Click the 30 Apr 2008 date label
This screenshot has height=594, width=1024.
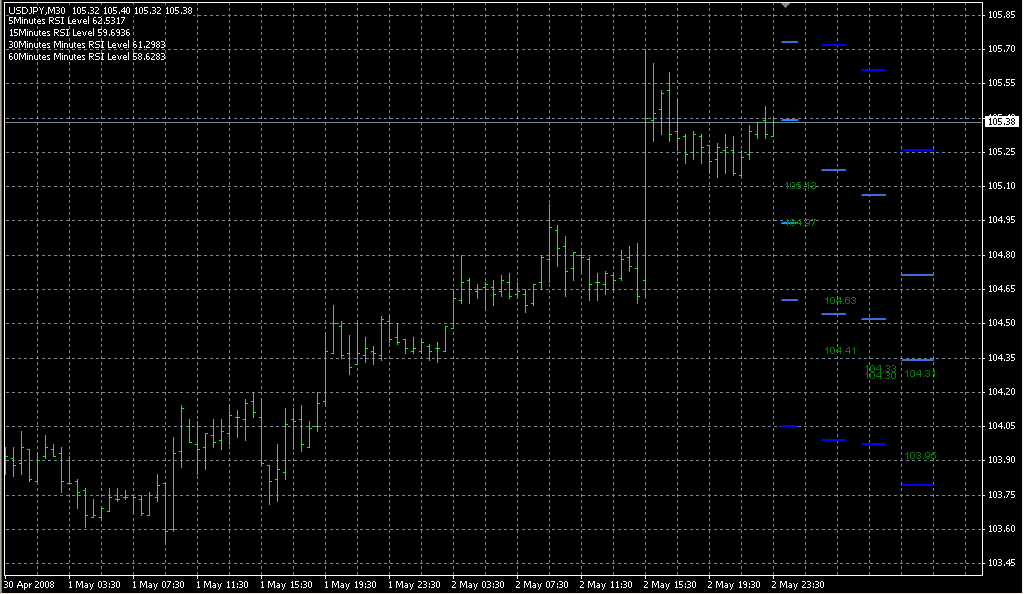(29, 585)
